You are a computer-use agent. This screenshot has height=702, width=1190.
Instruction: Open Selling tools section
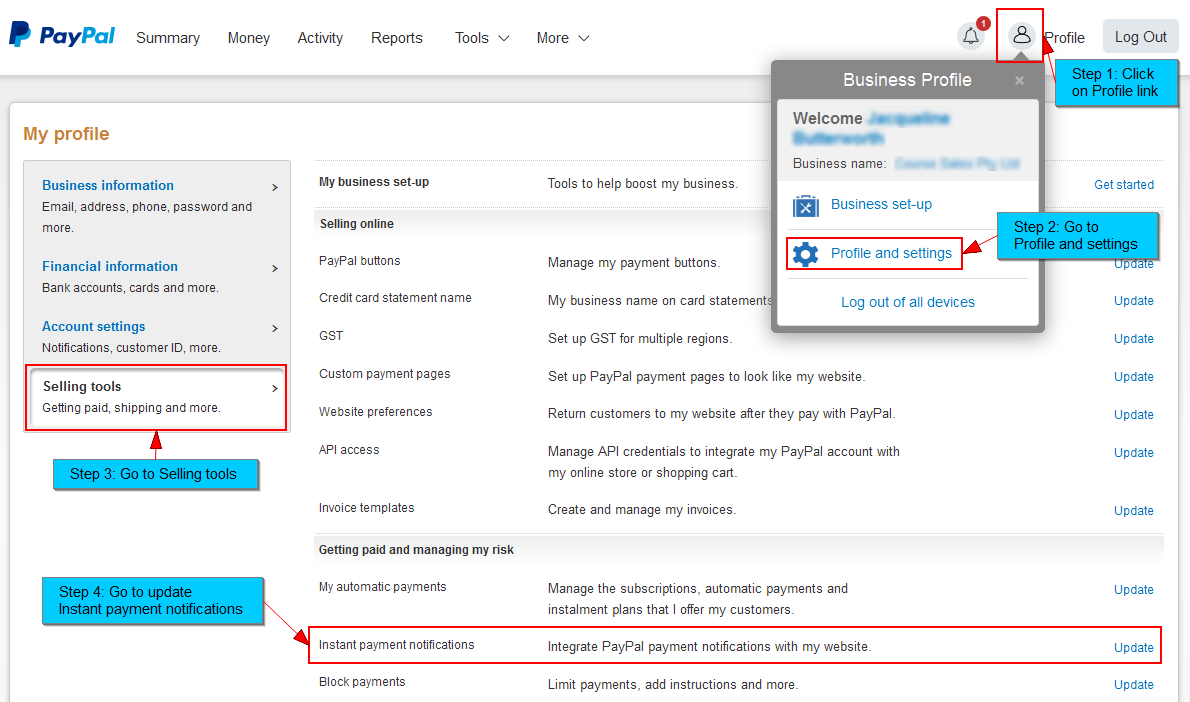coord(82,386)
